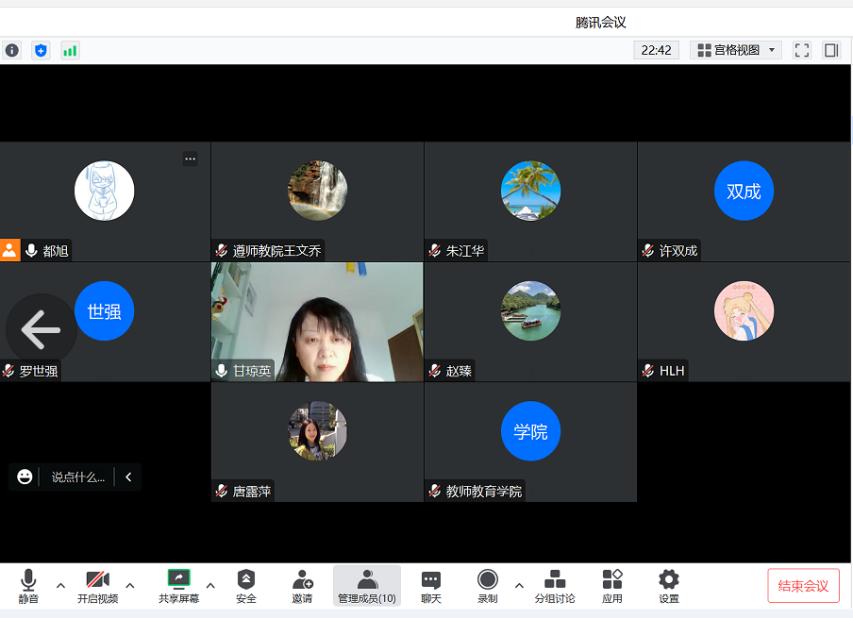
Task: Open 邀请 invite participants
Action: pos(302,586)
